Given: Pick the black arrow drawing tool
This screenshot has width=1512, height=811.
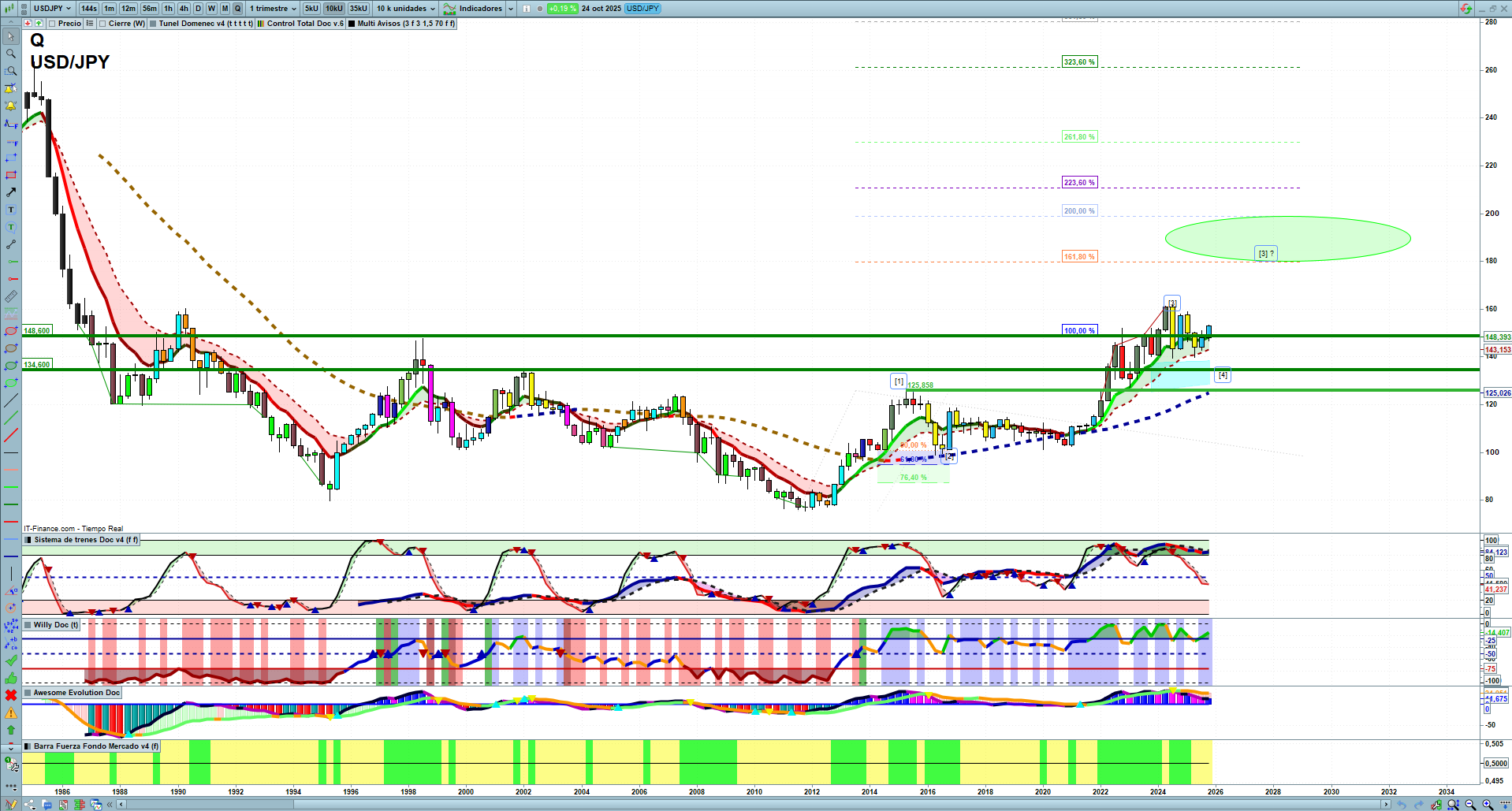Looking at the screenshot, I should tap(11, 192).
